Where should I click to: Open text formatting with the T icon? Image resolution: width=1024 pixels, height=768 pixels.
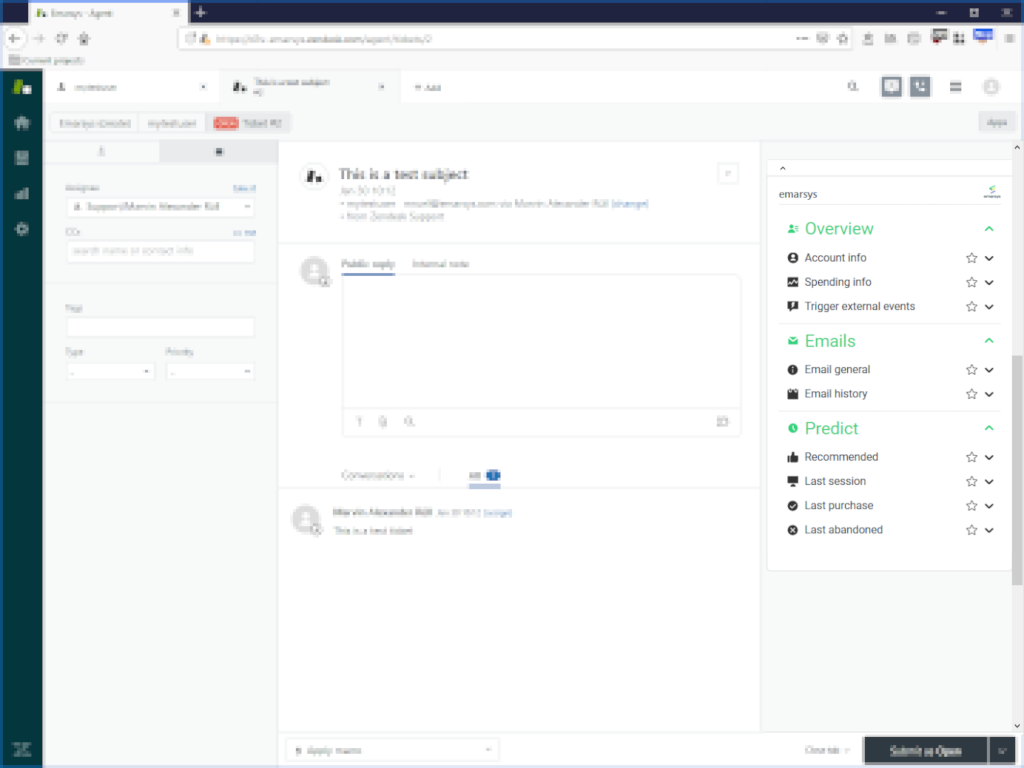359,422
